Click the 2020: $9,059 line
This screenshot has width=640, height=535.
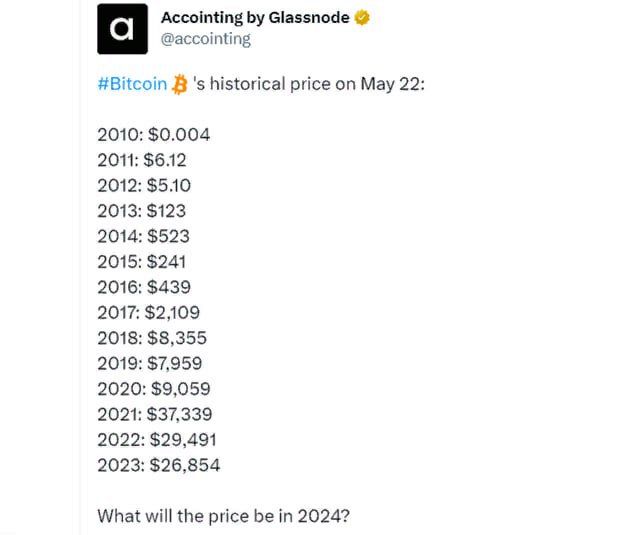coord(154,388)
